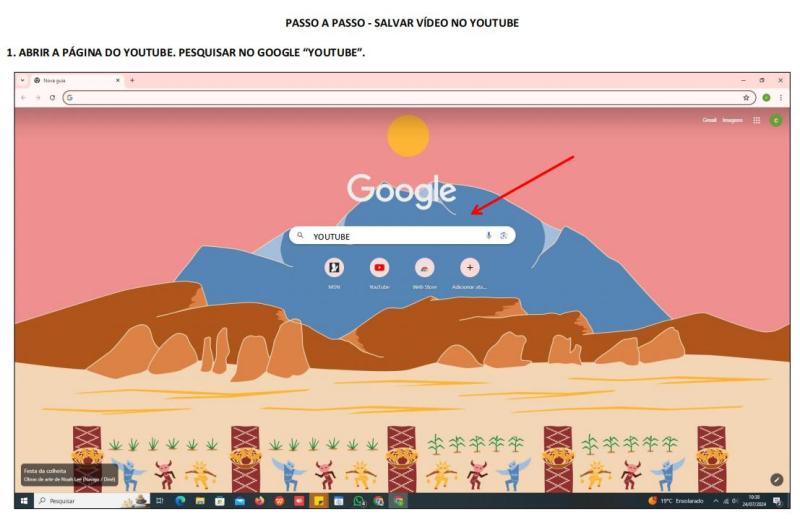Show hidden system tray icons
This screenshot has height=519, width=800.
click(715, 501)
